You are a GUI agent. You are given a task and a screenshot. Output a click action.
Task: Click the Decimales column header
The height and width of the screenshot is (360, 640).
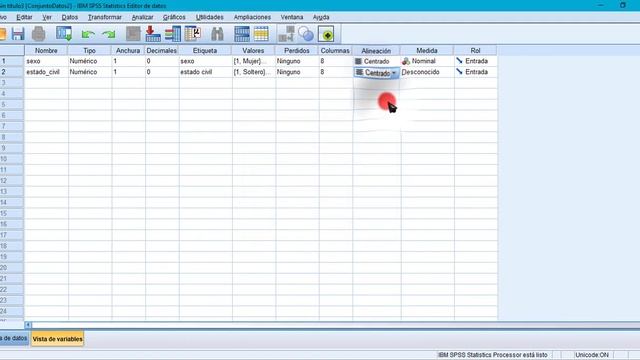[x=162, y=51]
